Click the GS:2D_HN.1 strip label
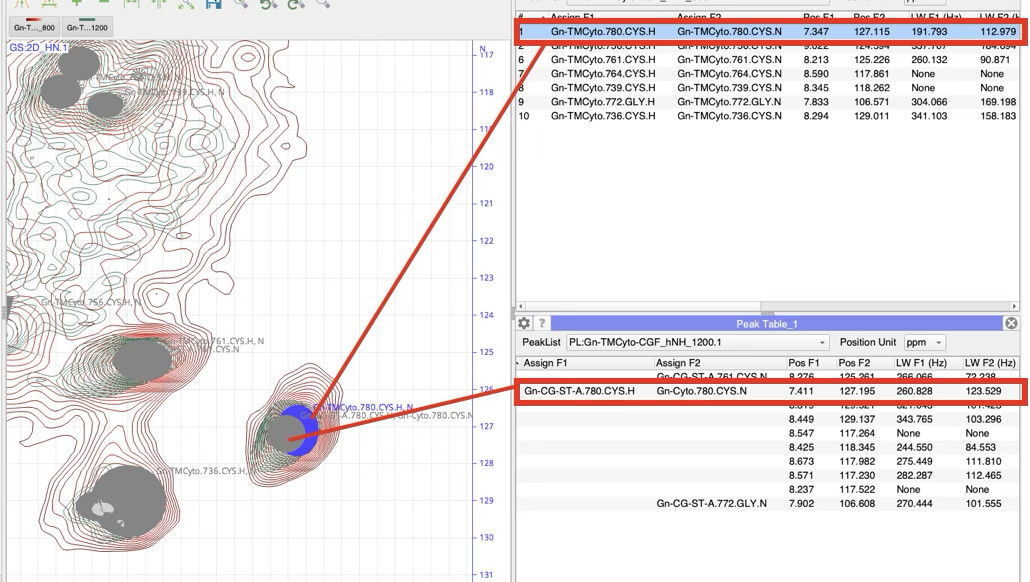Image resolution: width=1030 pixels, height=582 pixels. pyautogui.click(x=38, y=48)
